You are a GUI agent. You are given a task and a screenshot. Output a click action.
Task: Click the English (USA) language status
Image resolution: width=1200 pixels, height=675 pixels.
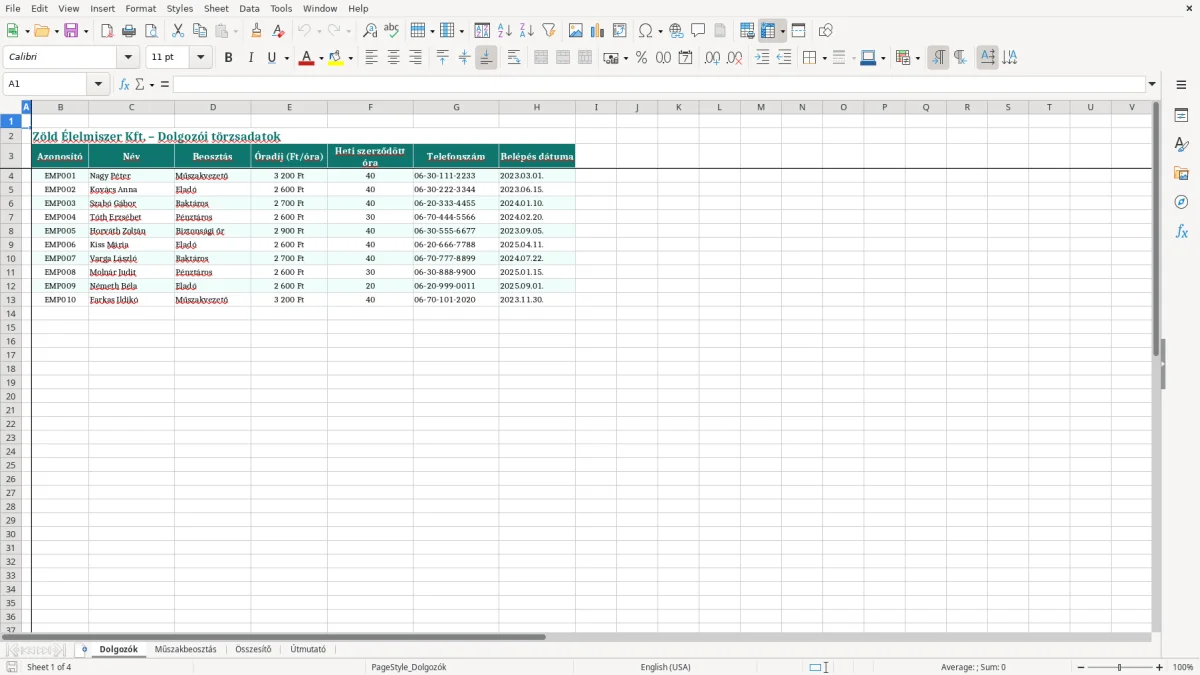click(x=665, y=667)
